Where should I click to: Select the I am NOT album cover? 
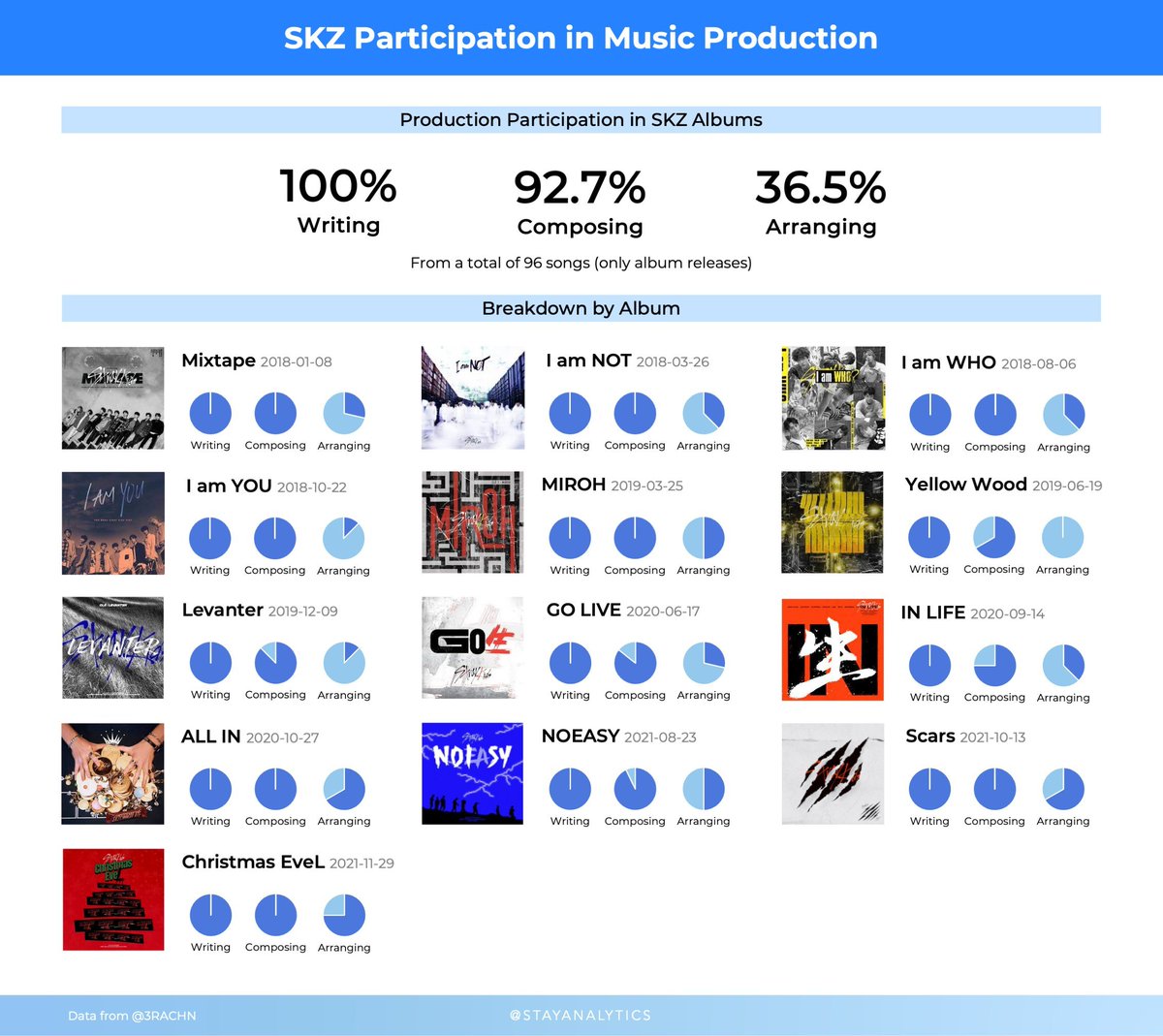pyautogui.click(x=473, y=397)
